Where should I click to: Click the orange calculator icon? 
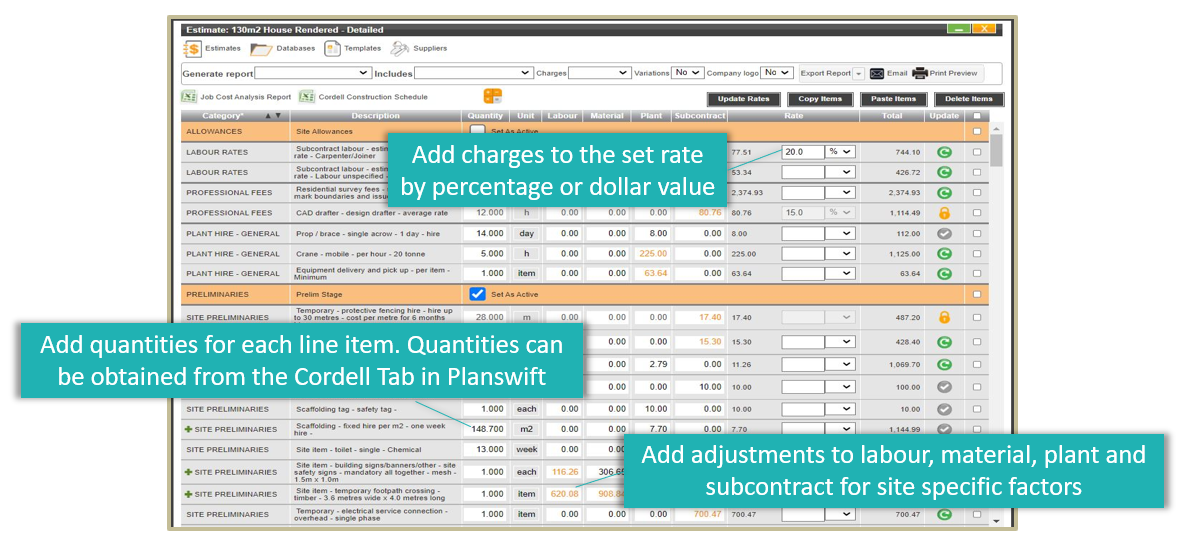[x=492, y=96]
